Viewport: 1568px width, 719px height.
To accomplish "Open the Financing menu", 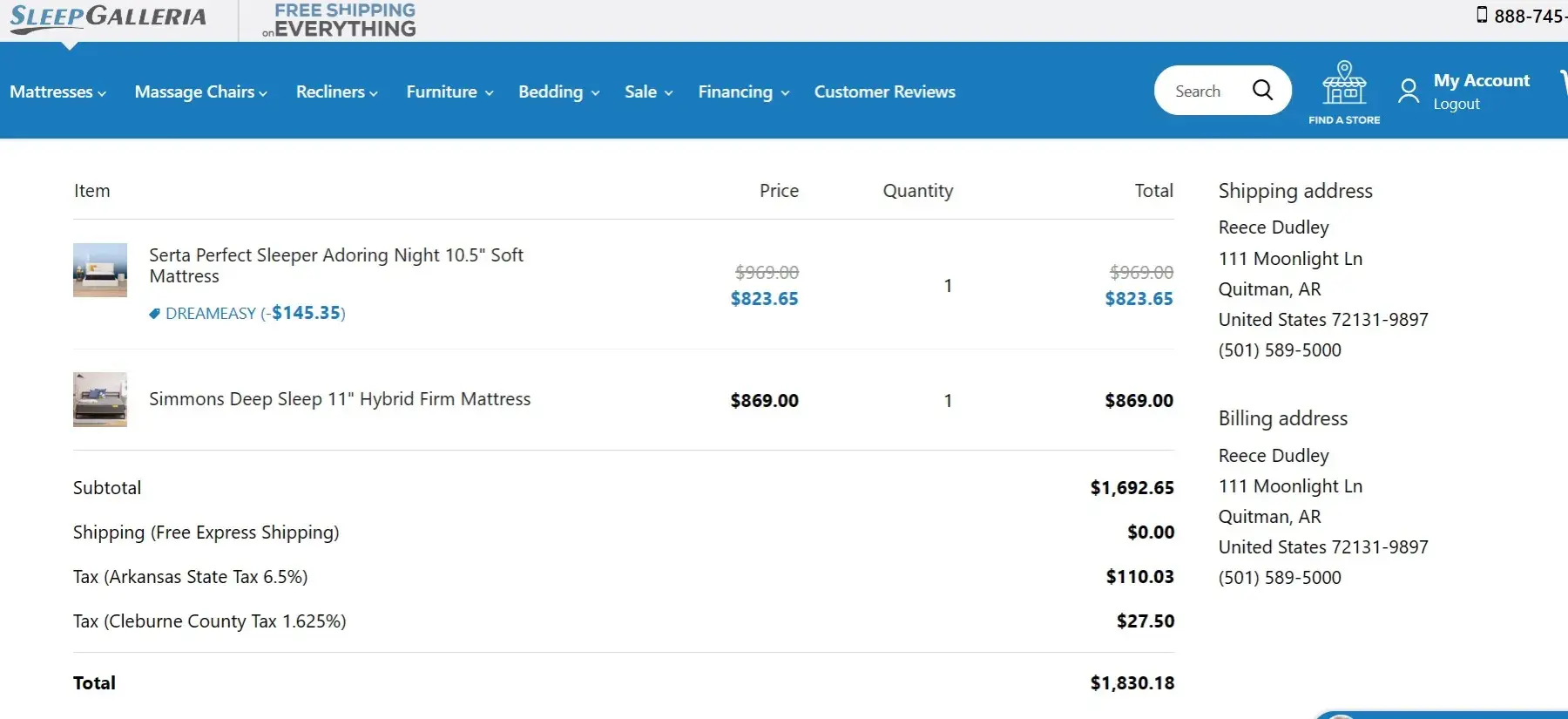I will click(743, 92).
